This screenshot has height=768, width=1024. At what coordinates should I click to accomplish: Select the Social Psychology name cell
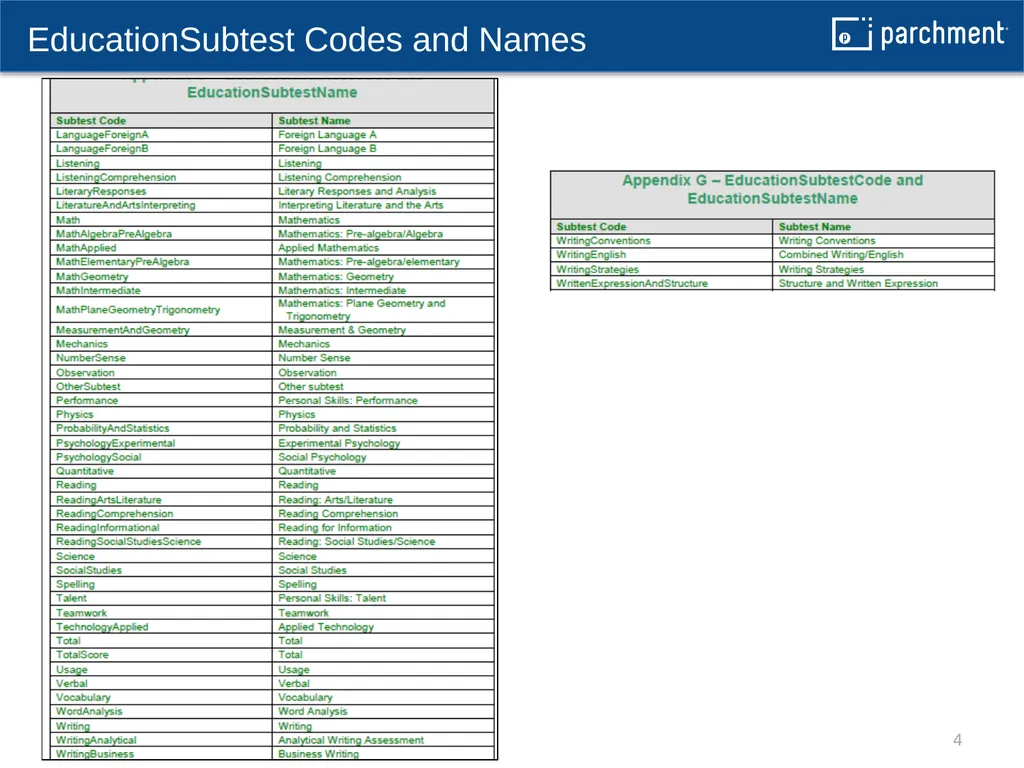click(x=383, y=457)
